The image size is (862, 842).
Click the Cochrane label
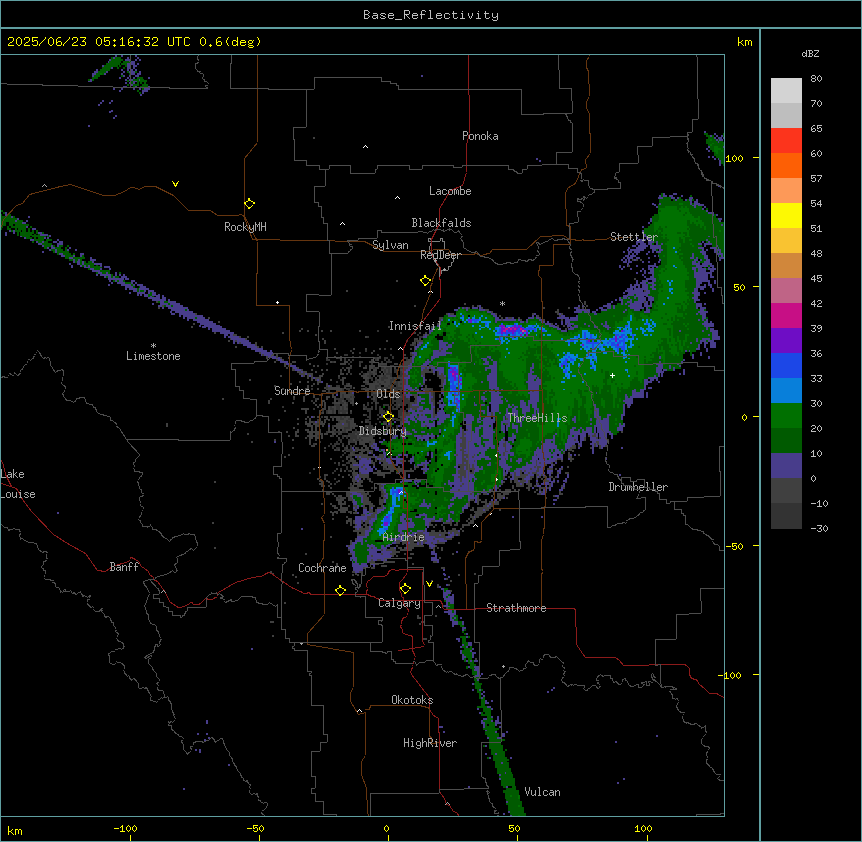click(x=322, y=568)
